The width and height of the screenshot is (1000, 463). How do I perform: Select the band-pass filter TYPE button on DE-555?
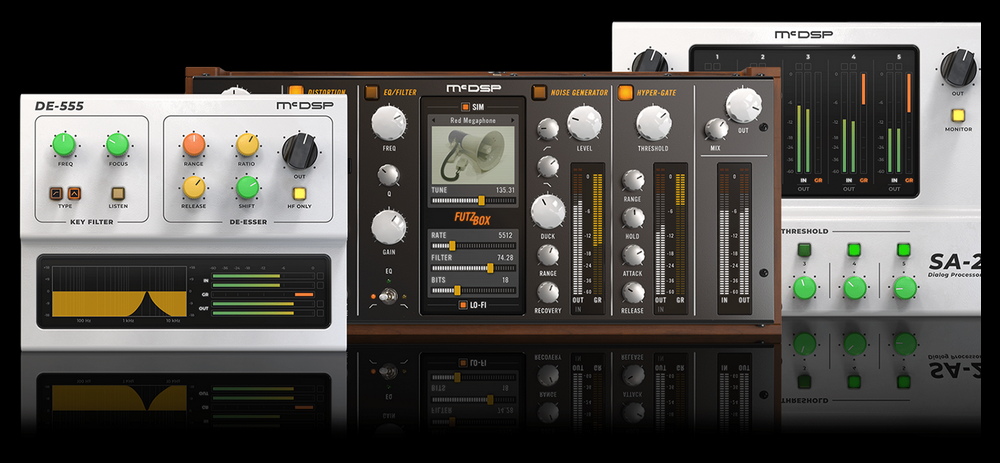(74, 193)
